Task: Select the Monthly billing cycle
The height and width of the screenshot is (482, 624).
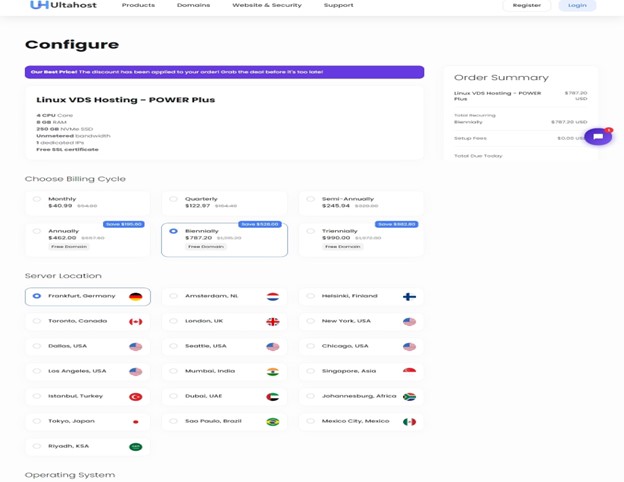Action: pos(88,203)
